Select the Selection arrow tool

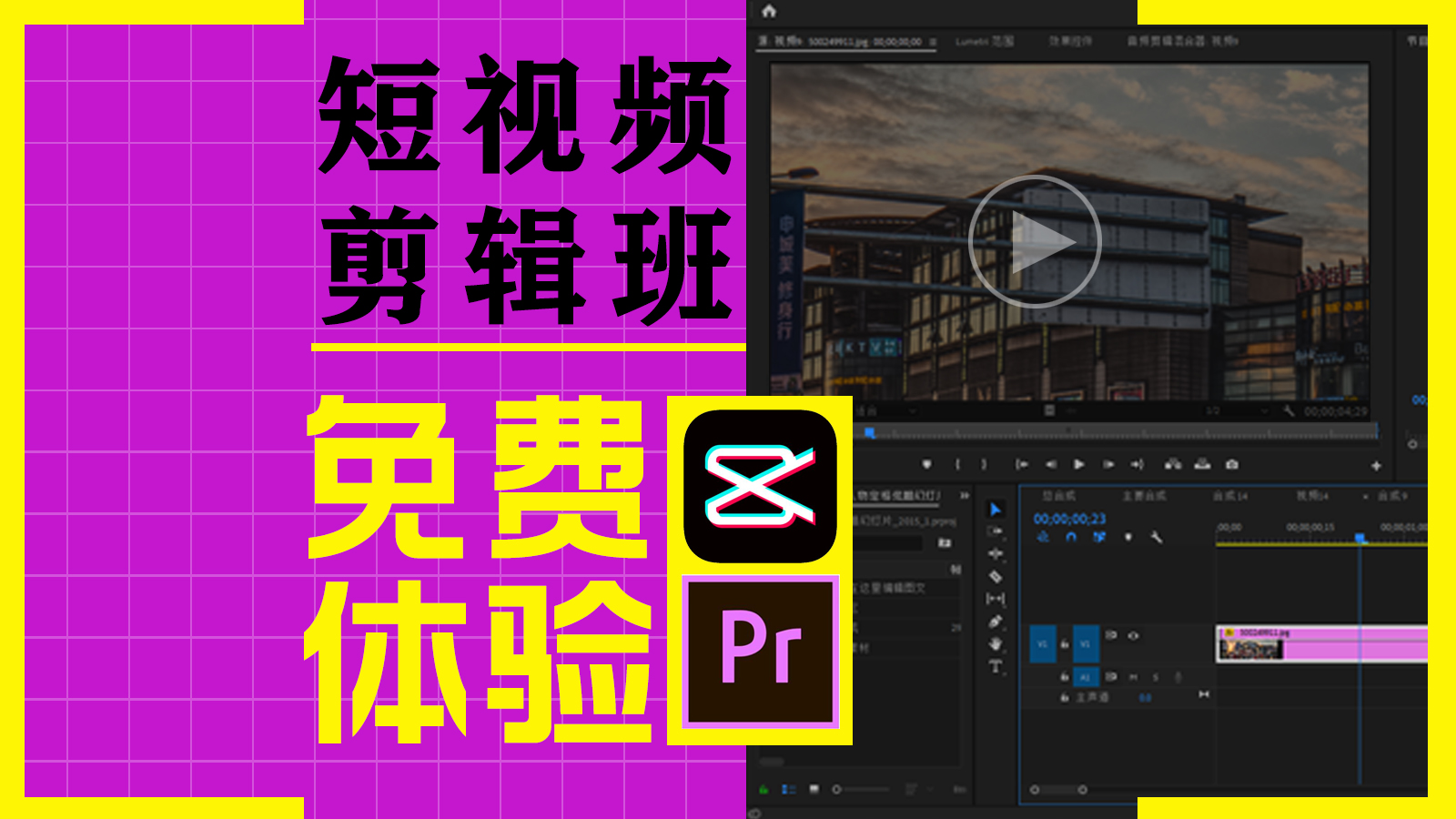pos(996,510)
